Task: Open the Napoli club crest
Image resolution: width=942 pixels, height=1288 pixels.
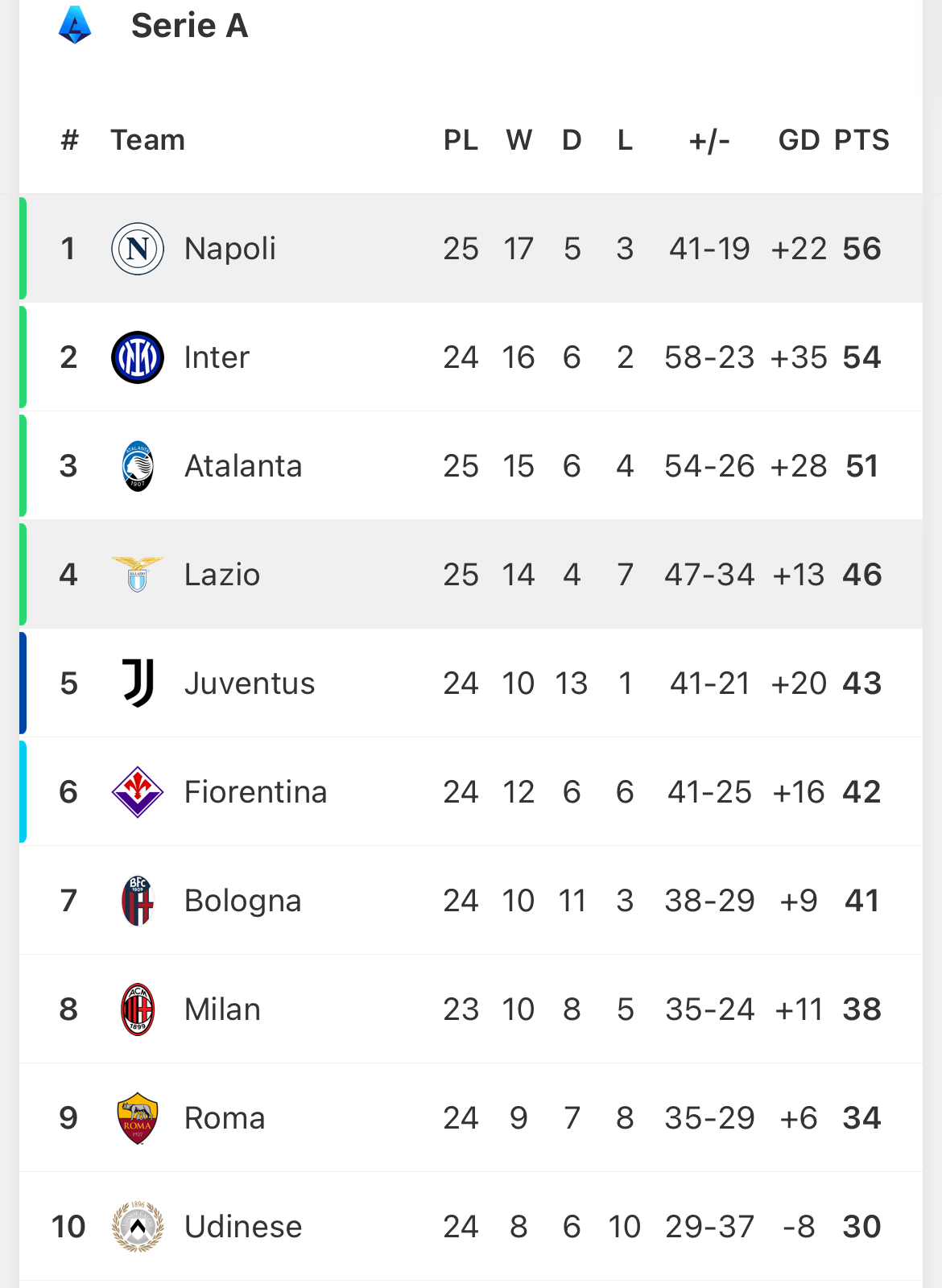Action: pyautogui.click(x=138, y=249)
